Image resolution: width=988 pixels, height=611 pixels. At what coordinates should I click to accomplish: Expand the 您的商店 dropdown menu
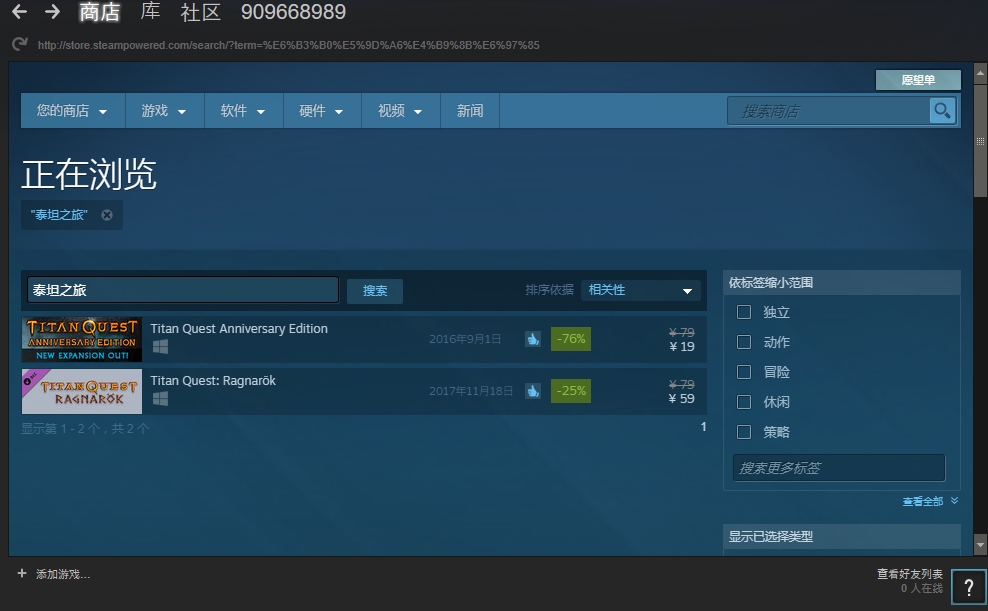coord(73,111)
